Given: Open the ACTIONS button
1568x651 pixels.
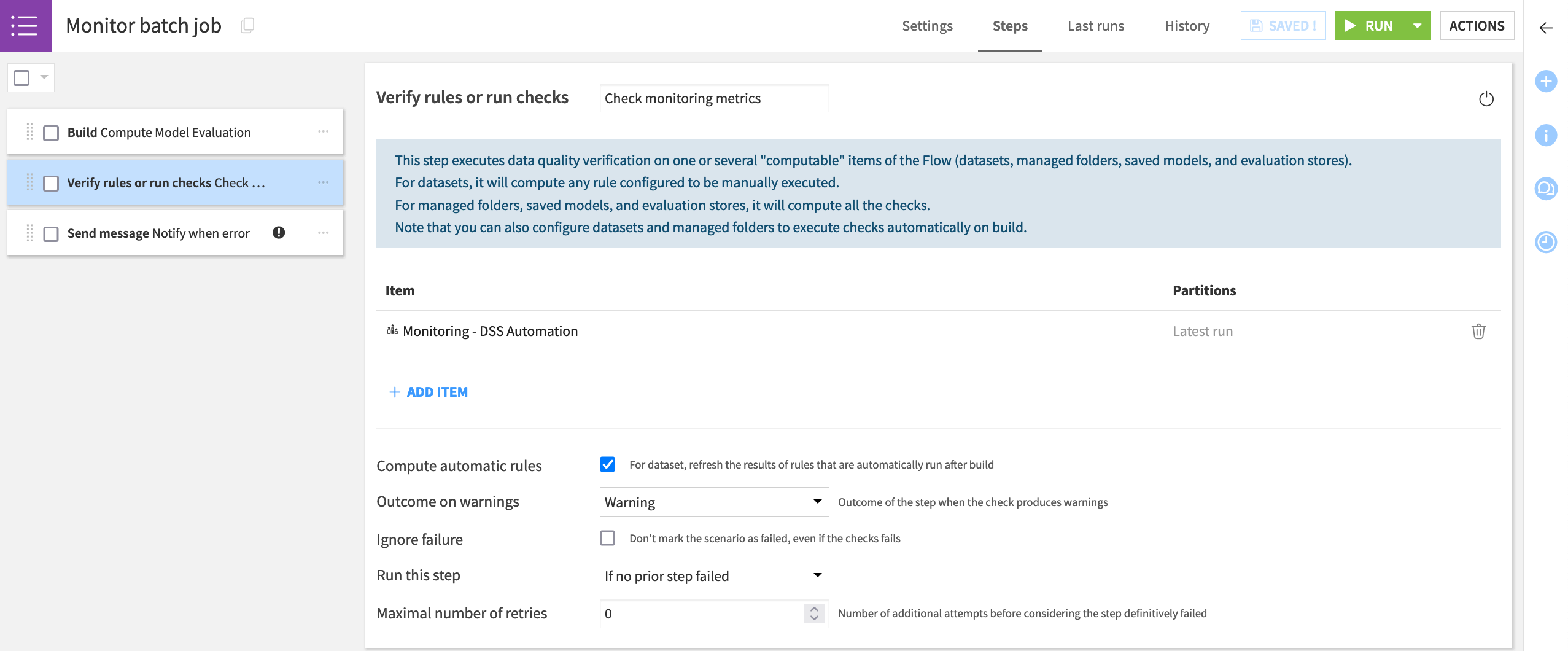Looking at the screenshot, I should click(x=1476, y=26).
